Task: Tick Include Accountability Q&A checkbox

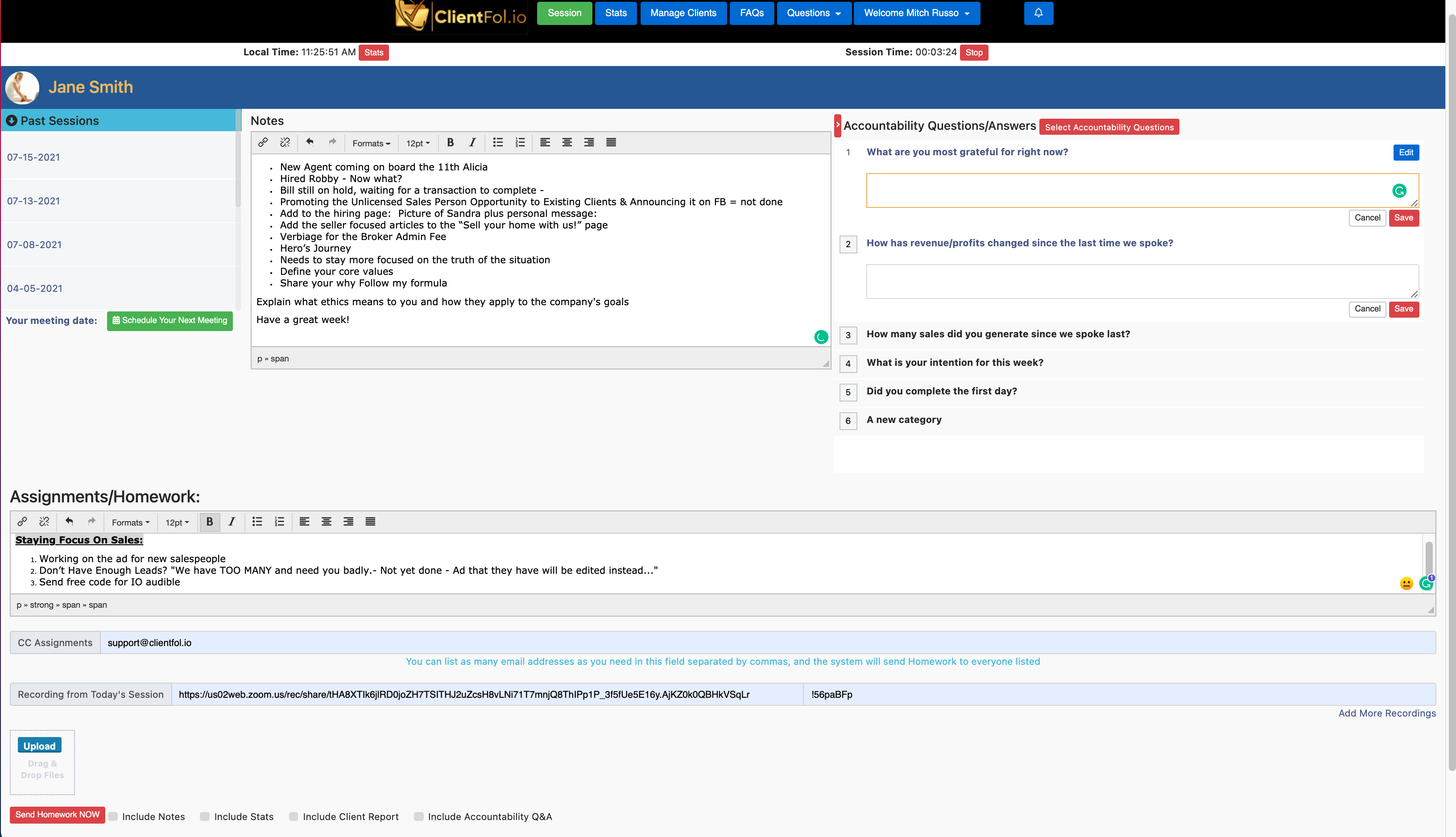Action: click(x=419, y=816)
